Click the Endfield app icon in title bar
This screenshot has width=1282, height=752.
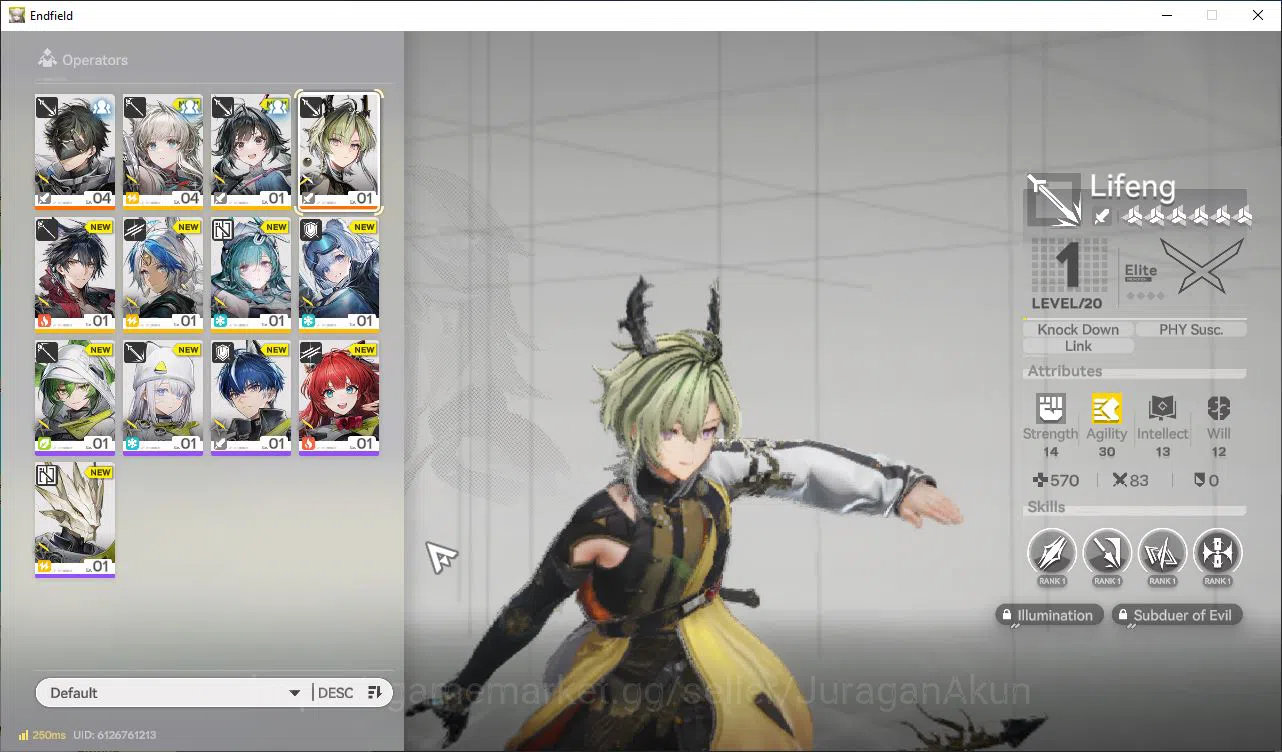(17, 15)
